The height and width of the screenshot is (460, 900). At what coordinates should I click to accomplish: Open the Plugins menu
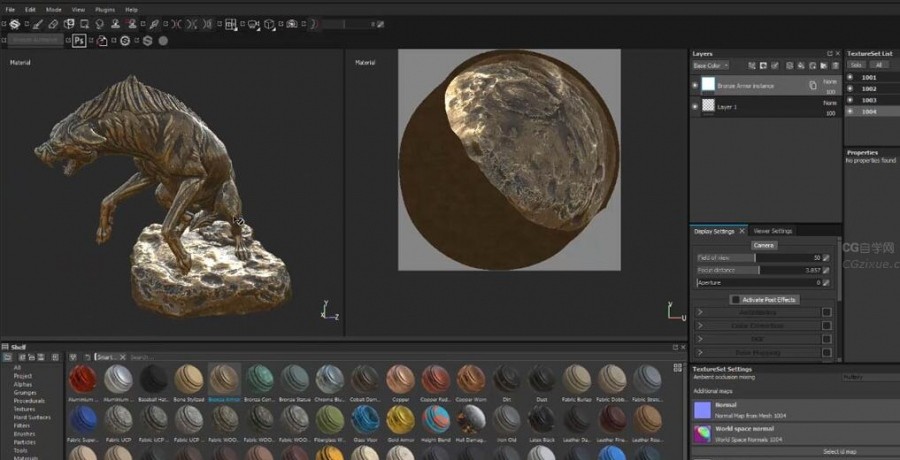[105, 10]
